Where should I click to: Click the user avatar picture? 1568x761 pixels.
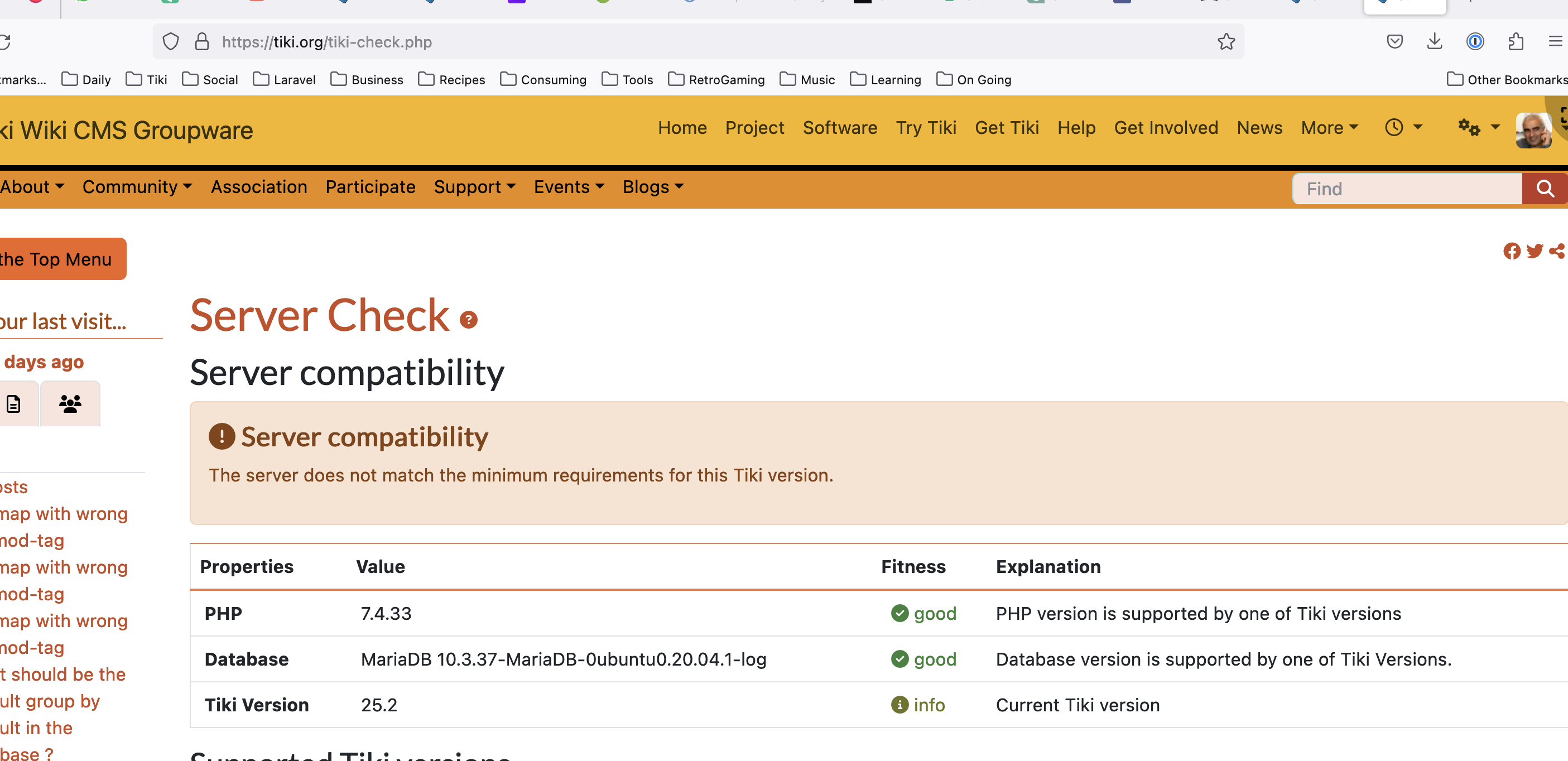tap(1533, 131)
